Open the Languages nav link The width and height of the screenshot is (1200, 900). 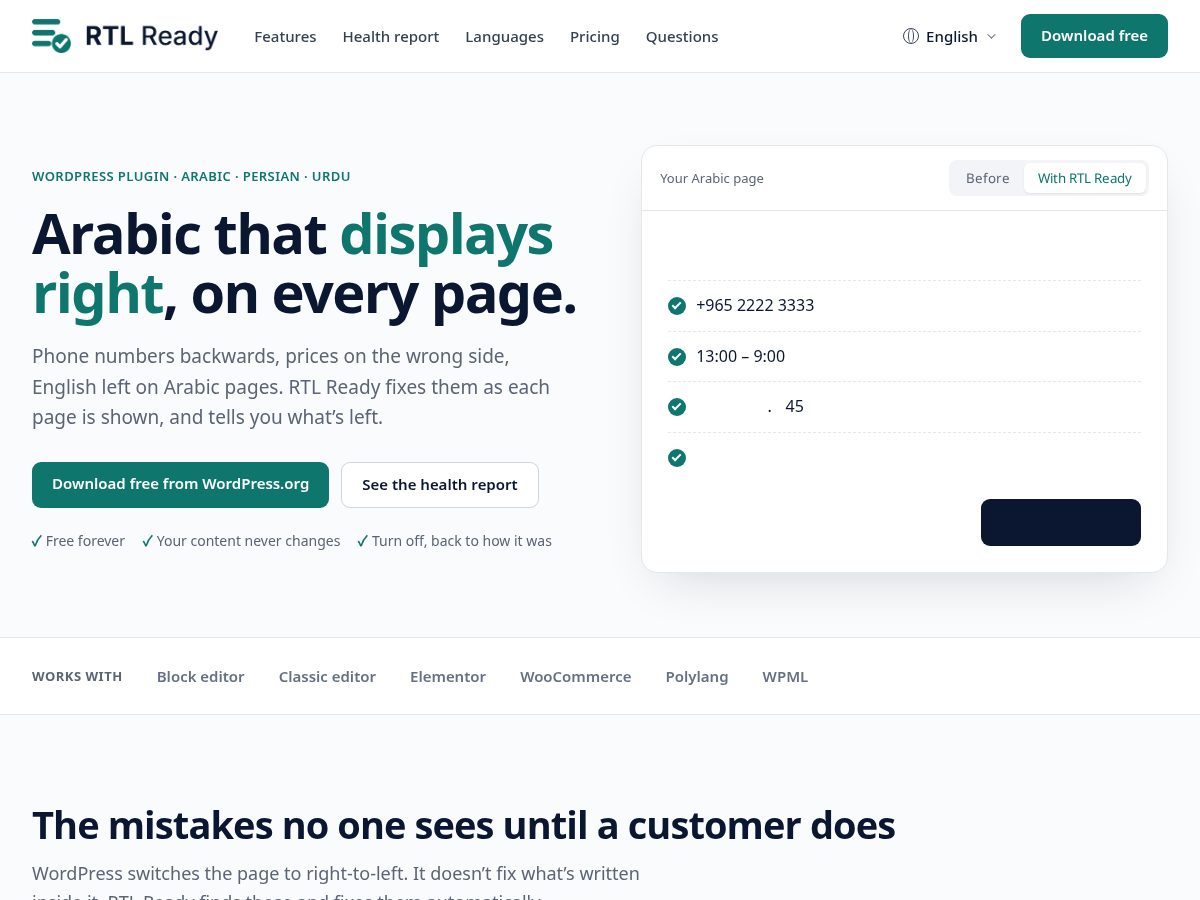(x=505, y=37)
